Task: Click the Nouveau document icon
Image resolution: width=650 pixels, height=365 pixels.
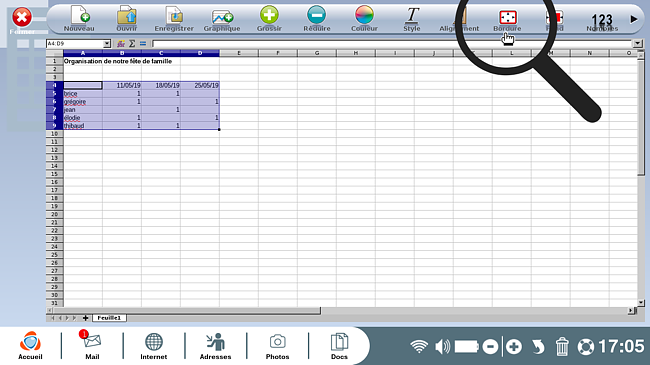Action: click(79, 19)
